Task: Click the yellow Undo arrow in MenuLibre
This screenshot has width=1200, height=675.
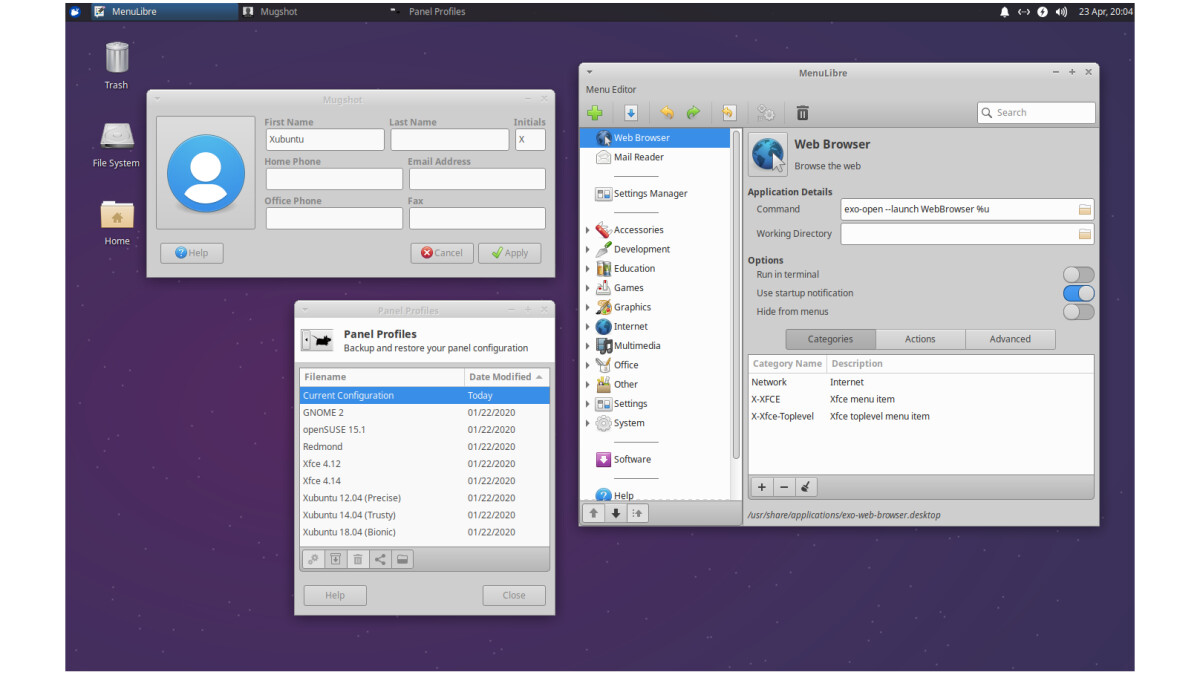Action: pyautogui.click(x=667, y=113)
